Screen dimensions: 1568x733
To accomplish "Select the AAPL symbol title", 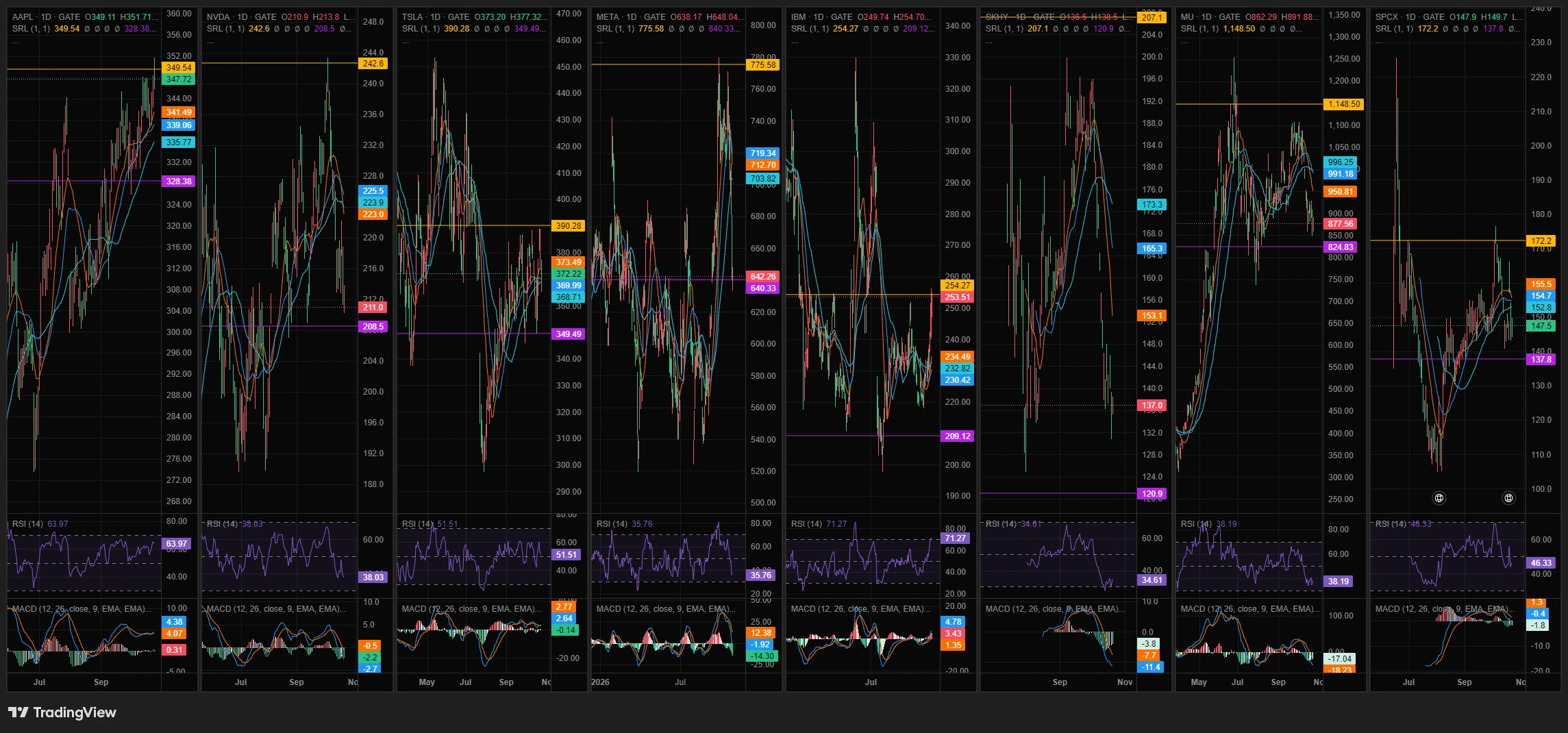I will (x=23, y=17).
